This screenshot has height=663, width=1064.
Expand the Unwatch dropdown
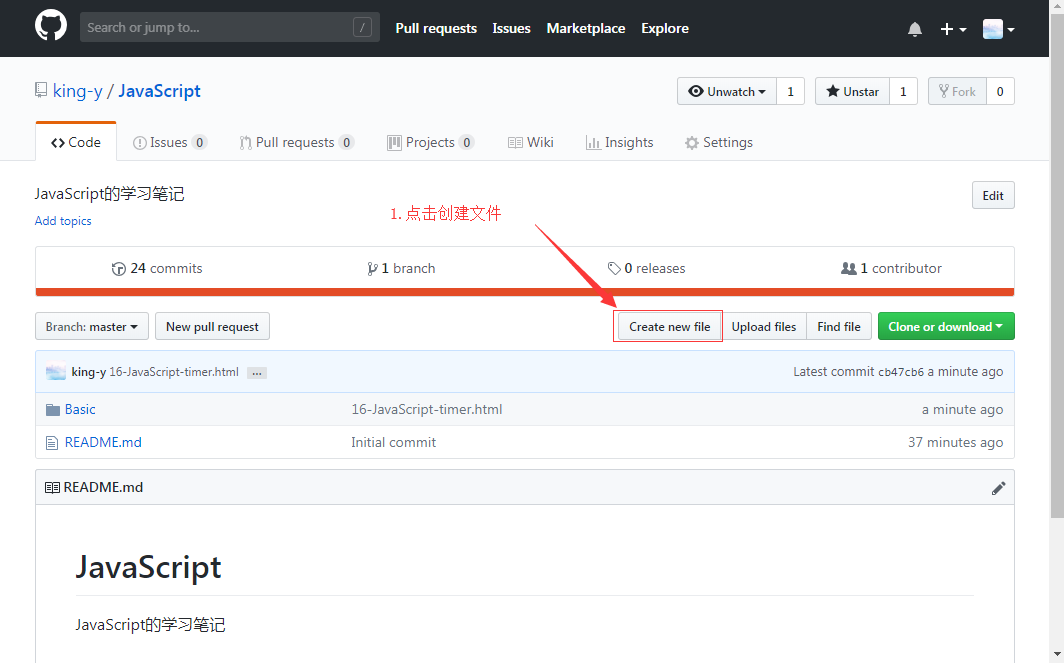[727, 91]
